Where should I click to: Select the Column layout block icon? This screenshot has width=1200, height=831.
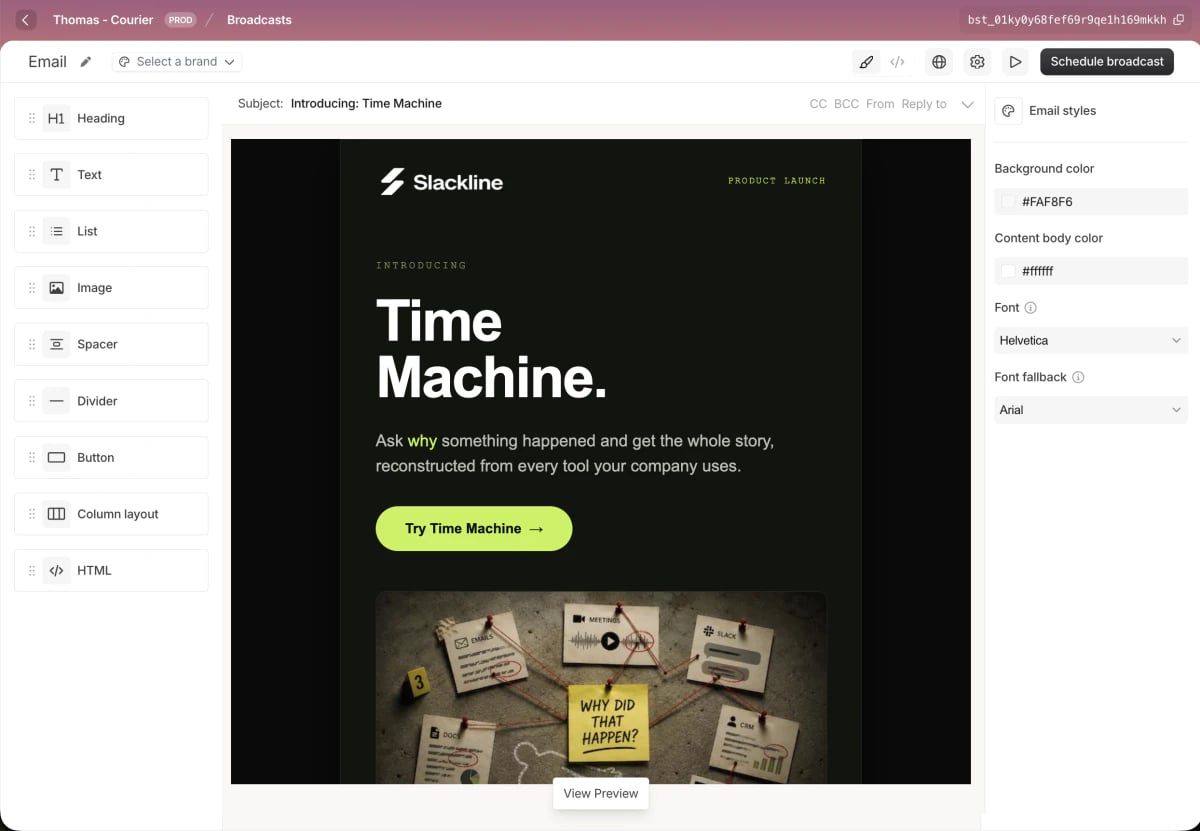[57, 514]
